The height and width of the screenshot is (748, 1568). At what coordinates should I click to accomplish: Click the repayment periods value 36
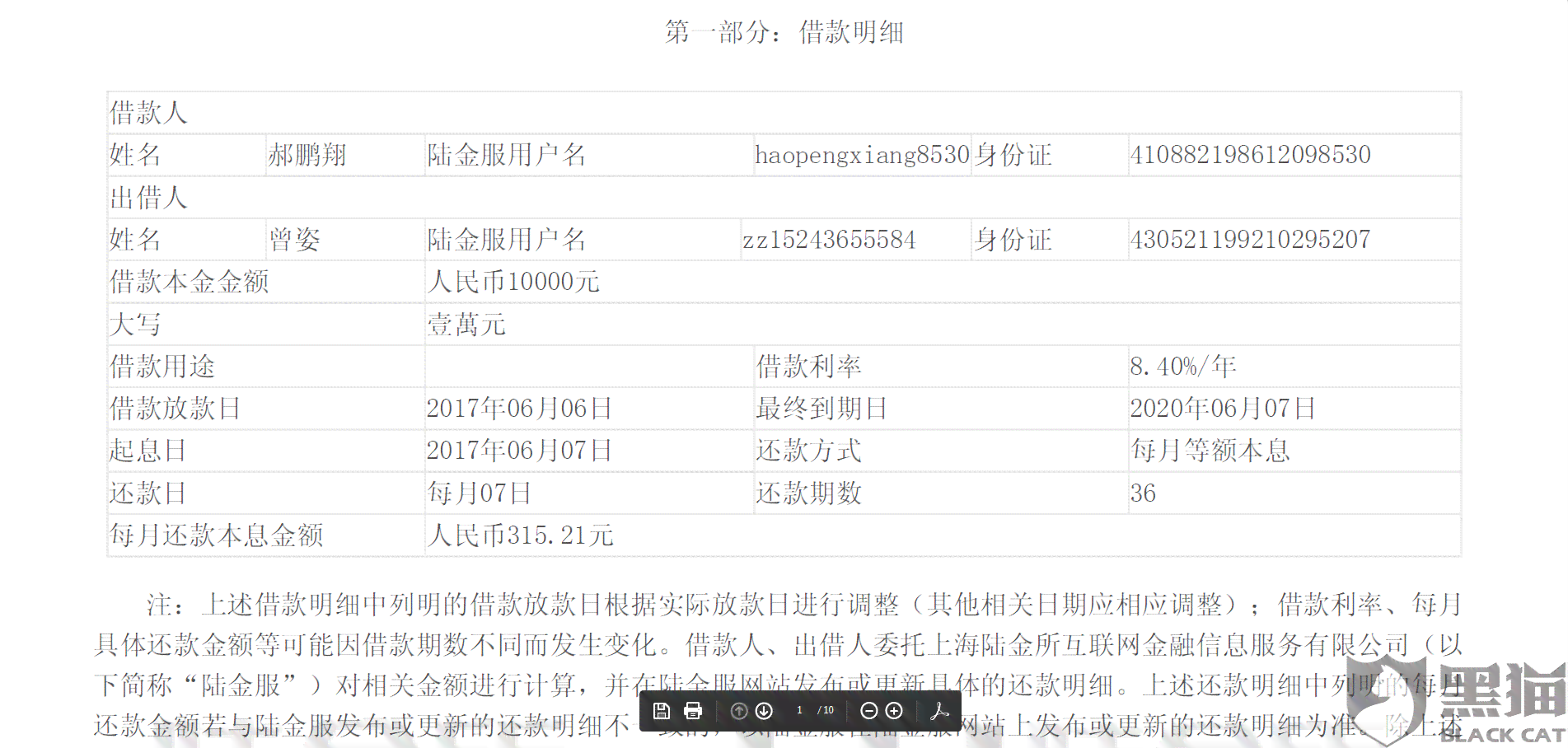pyautogui.click(x=1143, y=493)
